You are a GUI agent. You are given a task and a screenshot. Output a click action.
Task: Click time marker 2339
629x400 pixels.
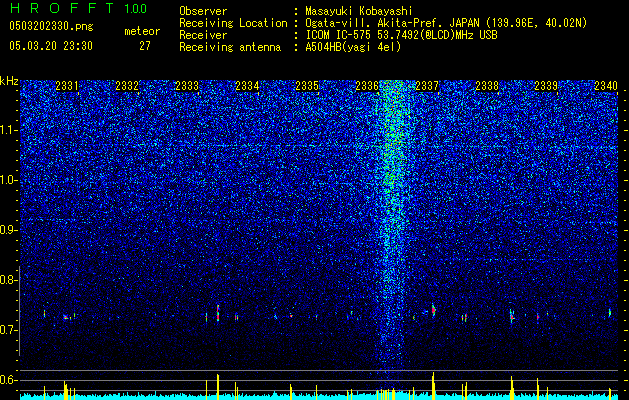tap(546, 86)
